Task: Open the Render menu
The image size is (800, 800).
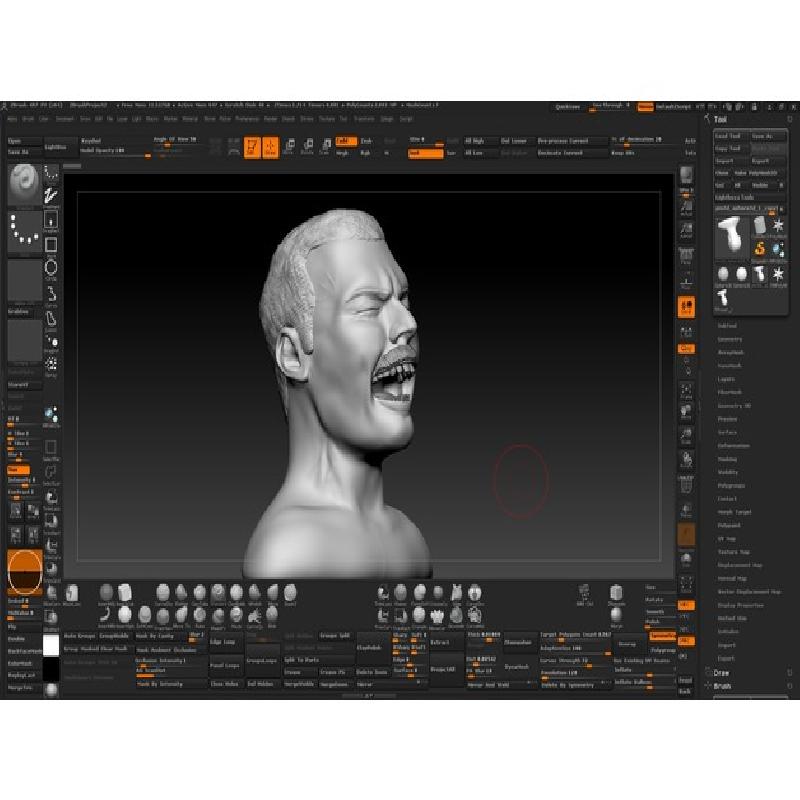Action: pos(270,119)
